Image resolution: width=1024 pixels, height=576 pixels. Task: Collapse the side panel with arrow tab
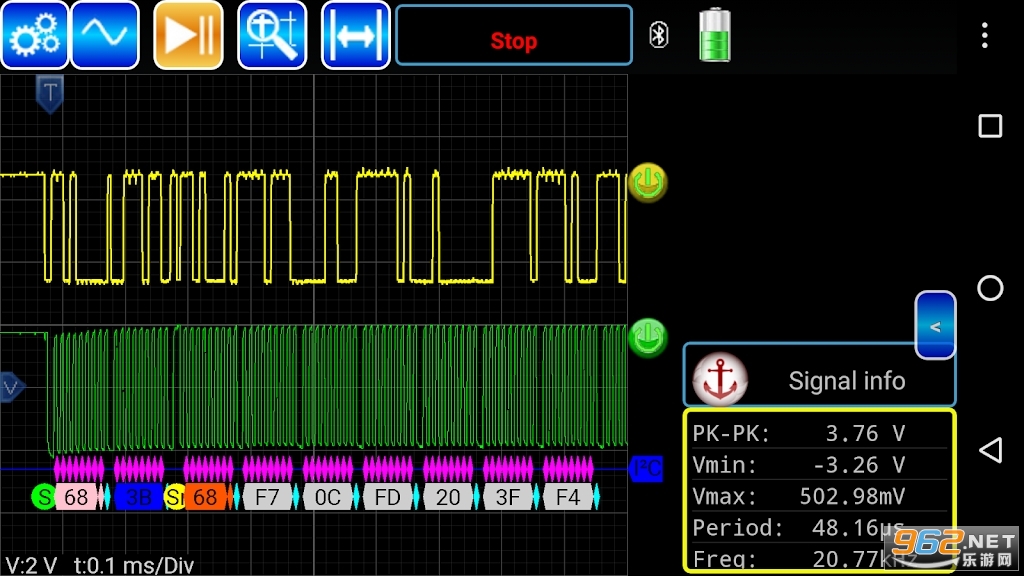pos(935,326)
